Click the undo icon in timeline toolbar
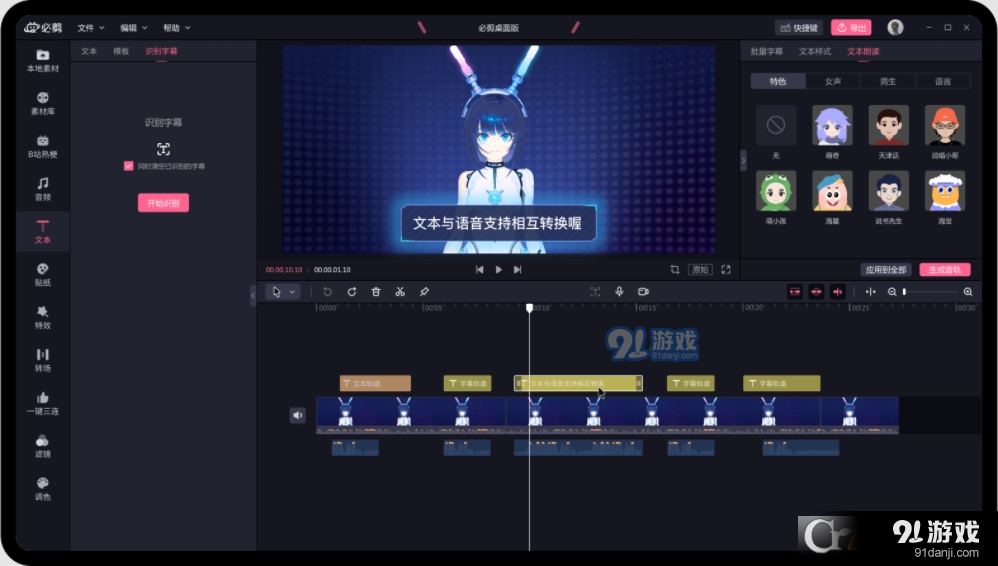 (327, 292)
